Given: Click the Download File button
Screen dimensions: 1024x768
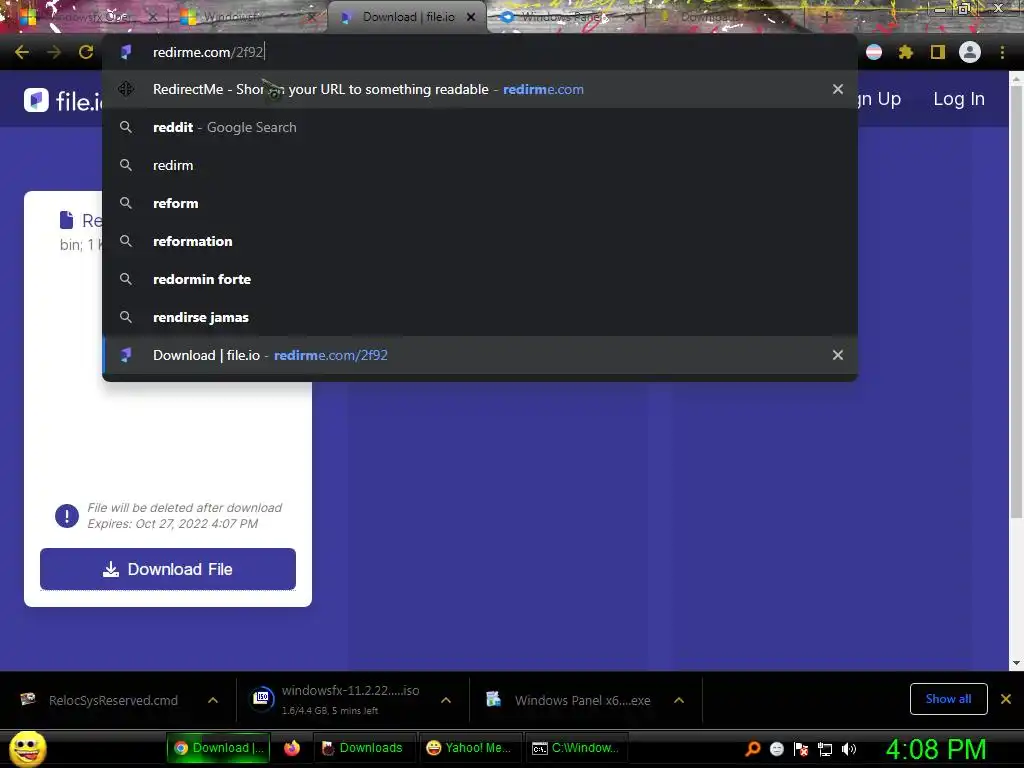Looking at the screenshot, I should (168, 569).
